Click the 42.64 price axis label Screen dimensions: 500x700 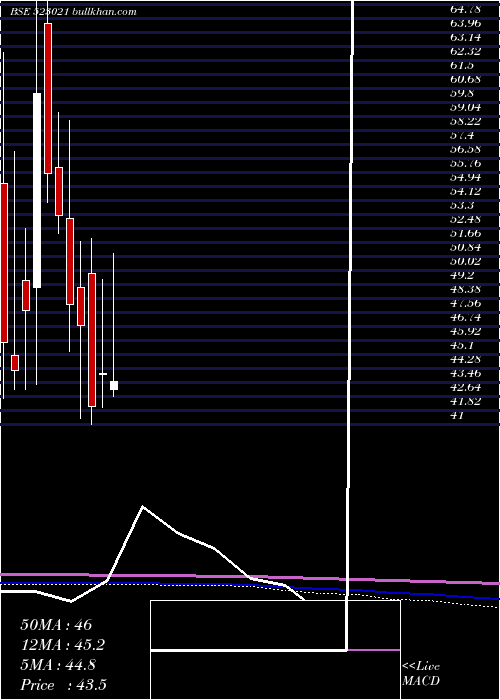[x=466, y=388]
